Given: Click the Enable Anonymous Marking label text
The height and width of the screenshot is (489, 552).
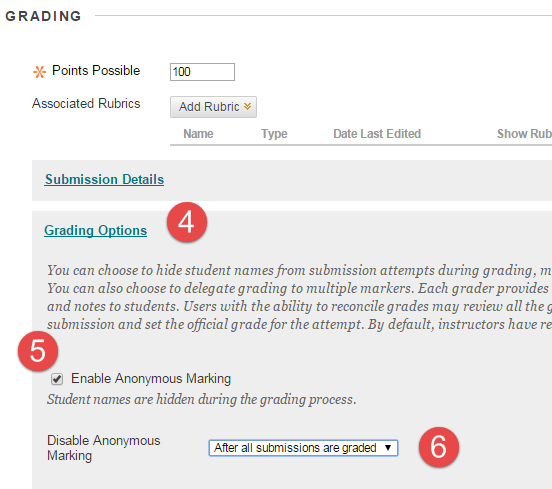Looking at the screenshot, I should [x=151, y=378].
